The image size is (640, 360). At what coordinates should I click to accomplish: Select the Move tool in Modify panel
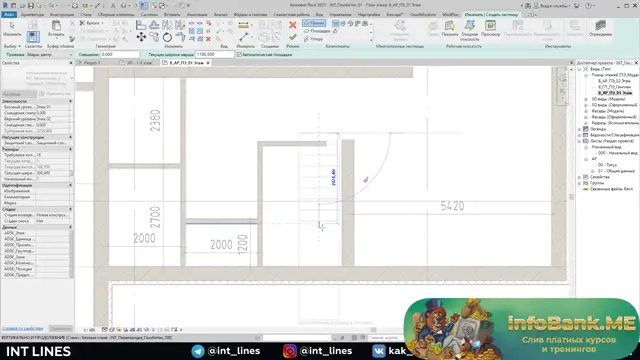141,37
